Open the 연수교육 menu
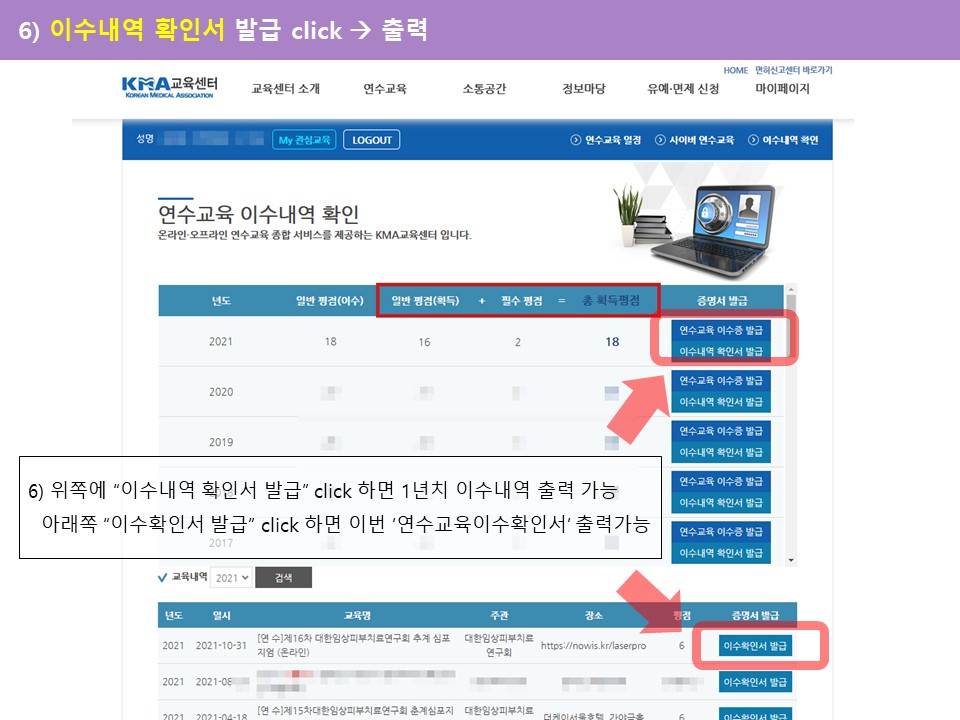This screenshot has height=720, width=960. click(385, 89)
